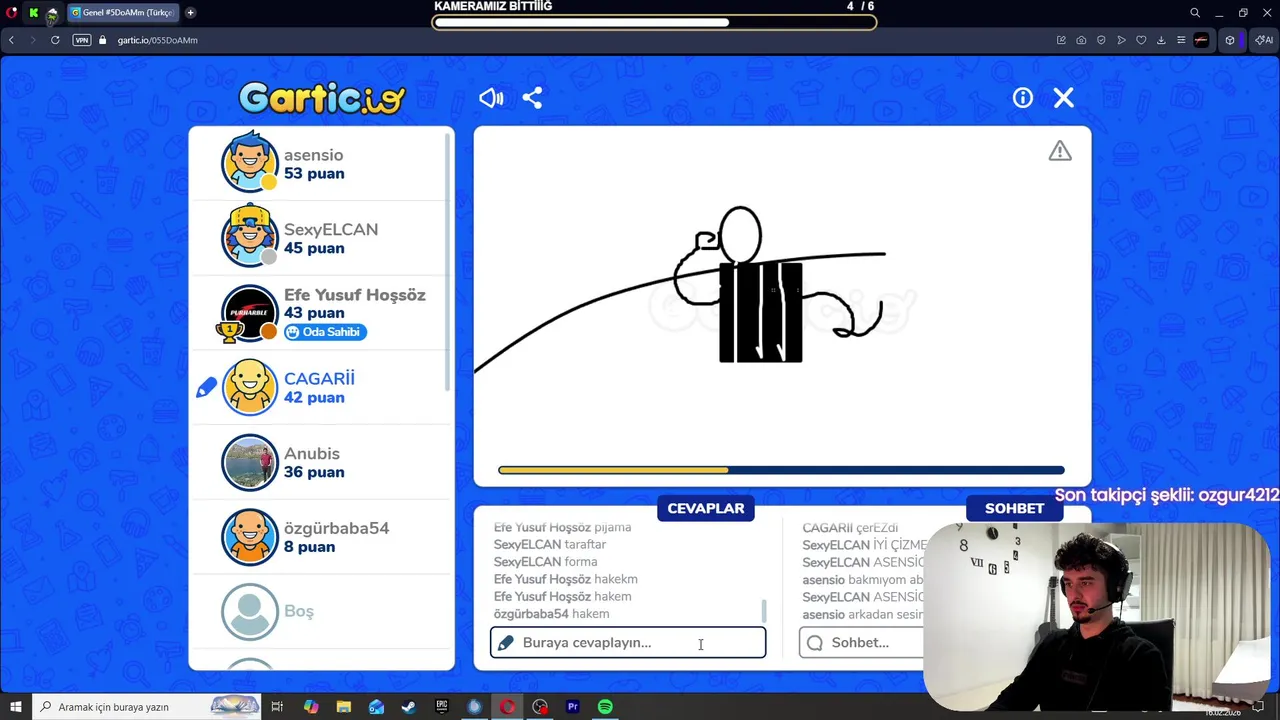Viewport: 1280px width, 720px height.
Task: Reload the gartic.io page
Action: coord(55,40)
